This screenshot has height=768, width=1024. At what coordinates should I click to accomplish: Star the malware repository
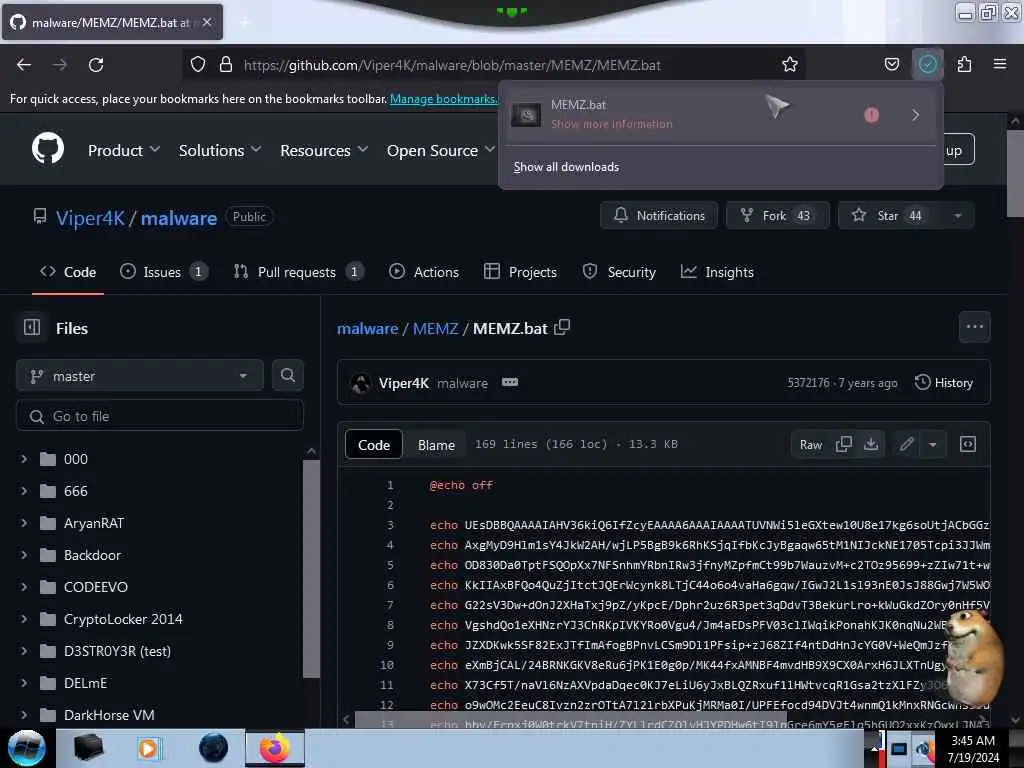click(x=890, y=216)
